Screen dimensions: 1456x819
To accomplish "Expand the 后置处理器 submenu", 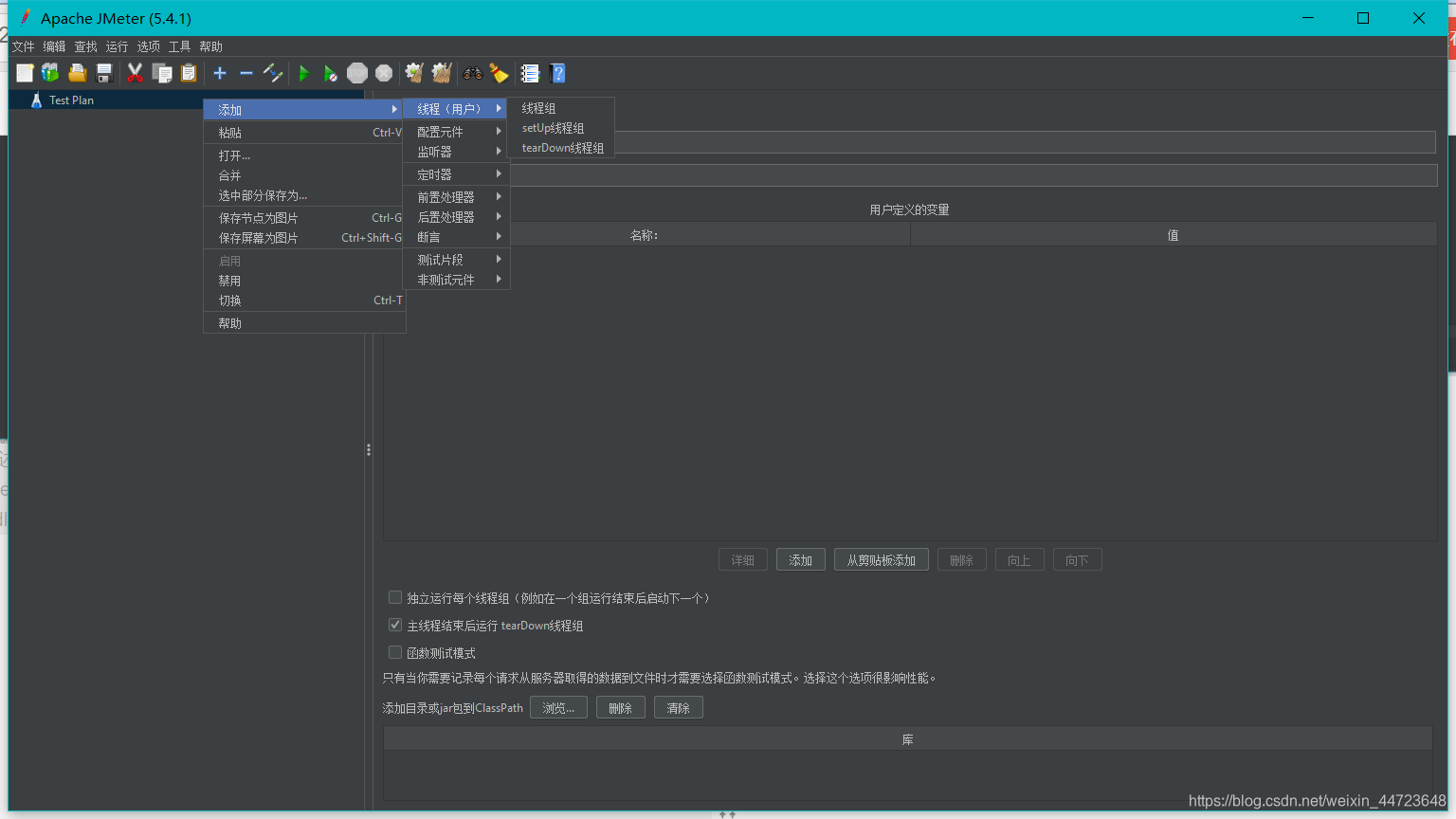I will click(456, 217).
